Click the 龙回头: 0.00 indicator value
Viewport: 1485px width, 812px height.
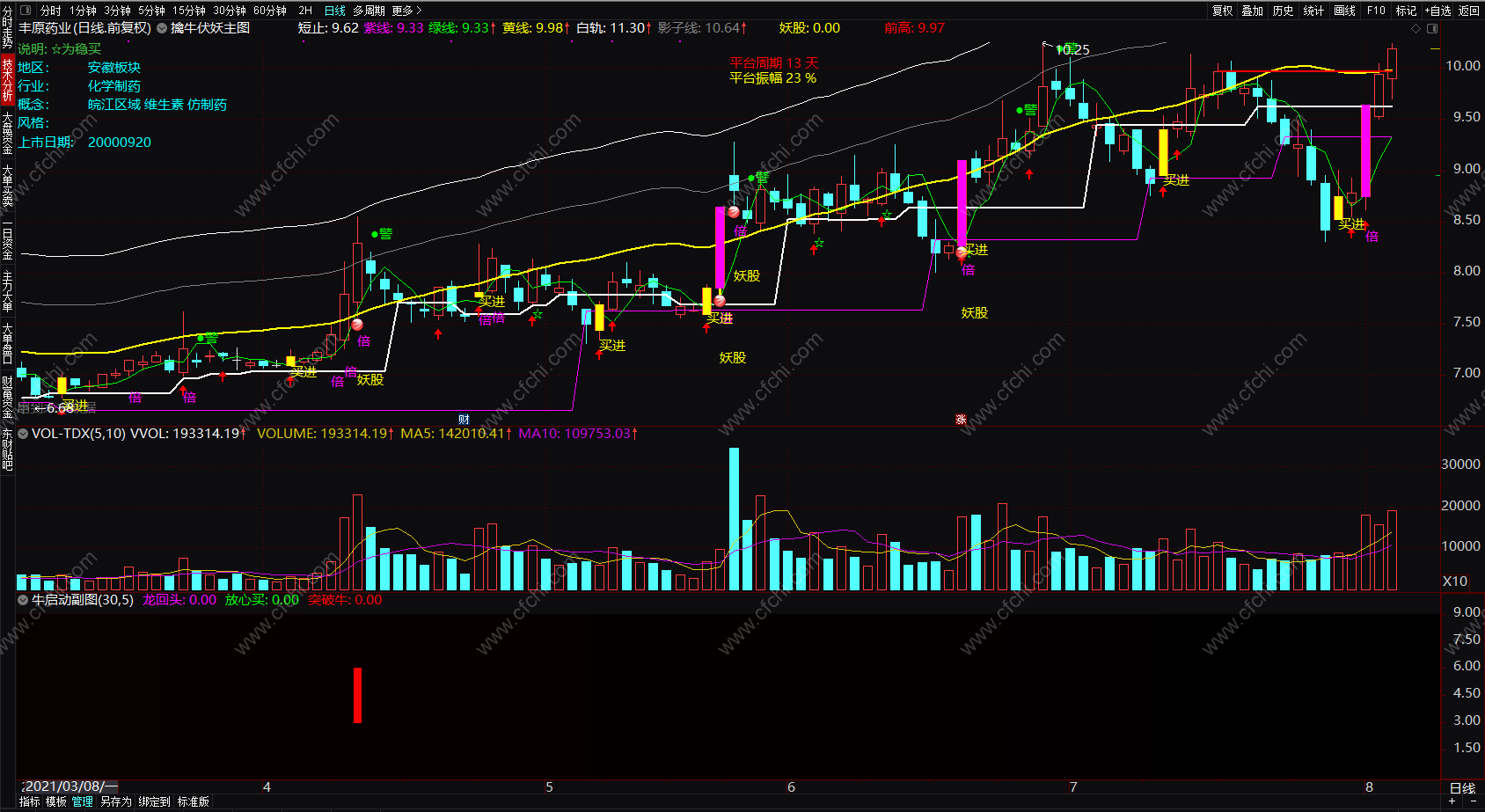click(179, 600)
